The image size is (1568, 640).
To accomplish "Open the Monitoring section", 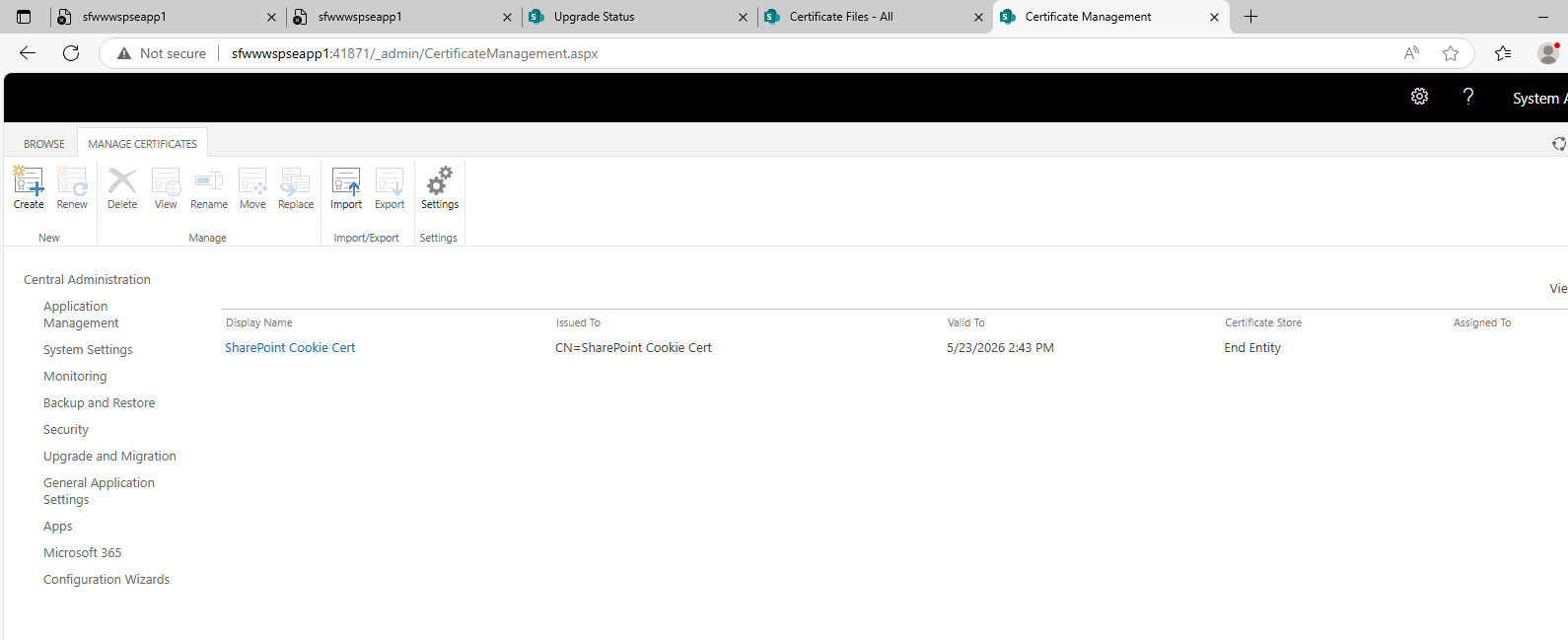I will click(x=75, y=377).
